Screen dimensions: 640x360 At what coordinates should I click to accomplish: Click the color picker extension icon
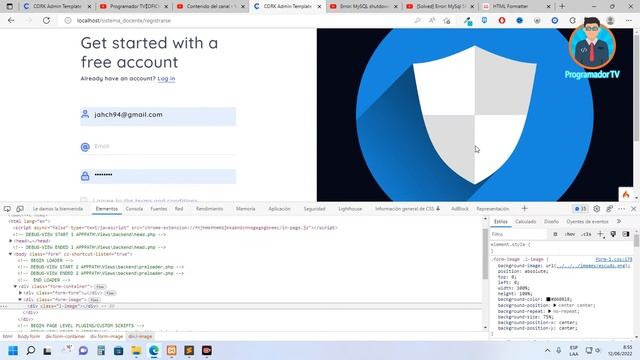[x=468, y=21]
